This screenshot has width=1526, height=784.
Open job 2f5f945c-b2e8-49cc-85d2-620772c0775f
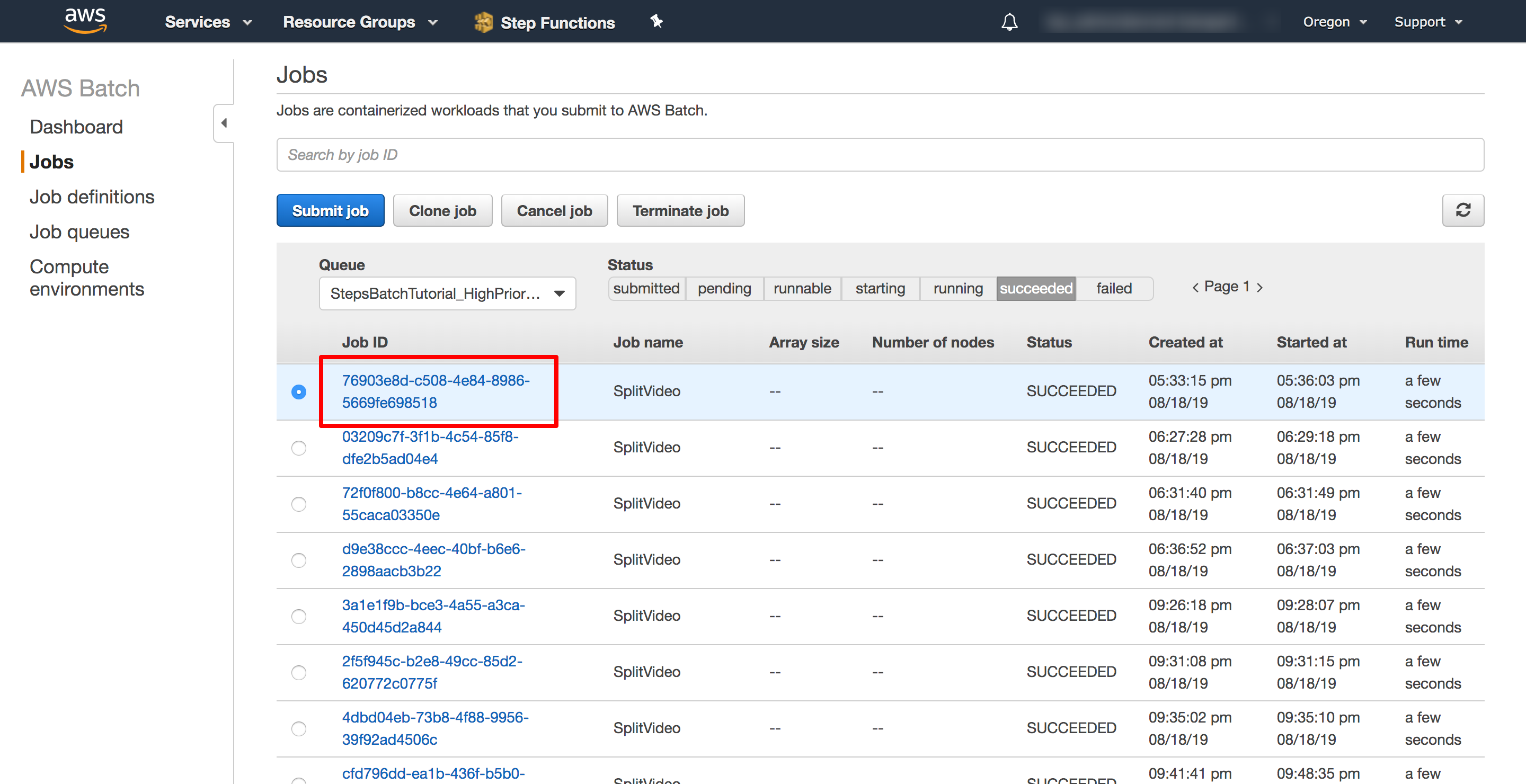pyautogui.click(x=432, y=673)
